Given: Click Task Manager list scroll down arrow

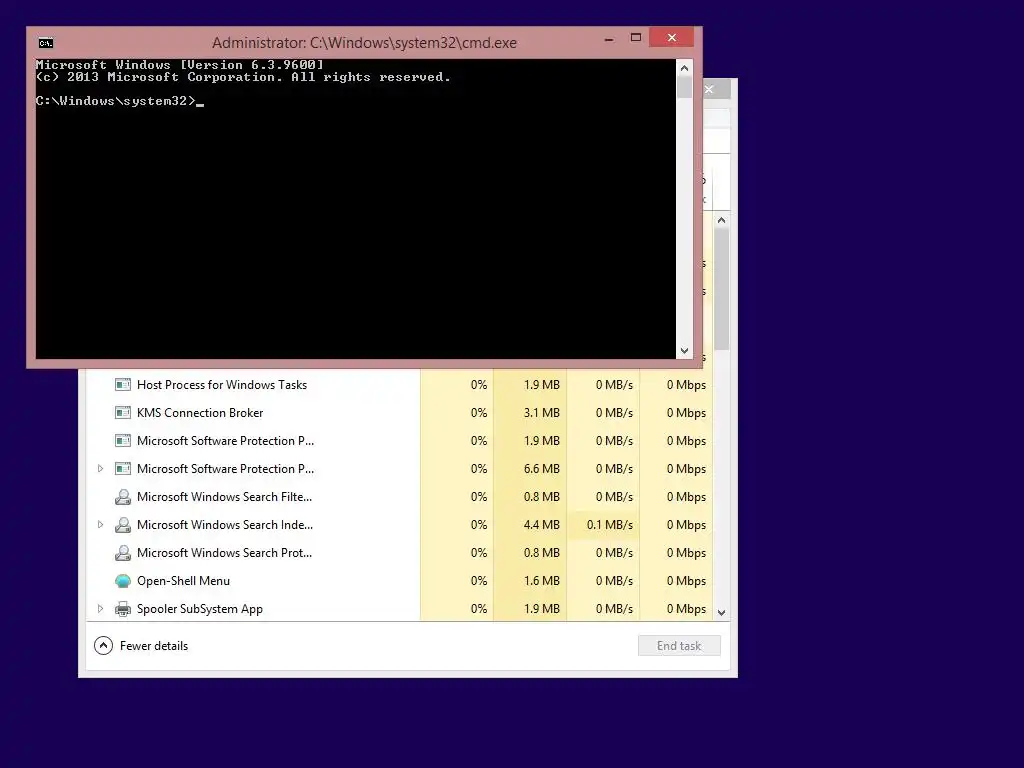Looking at the screenshot, I should pyautogui.click(x=722, y=613).
